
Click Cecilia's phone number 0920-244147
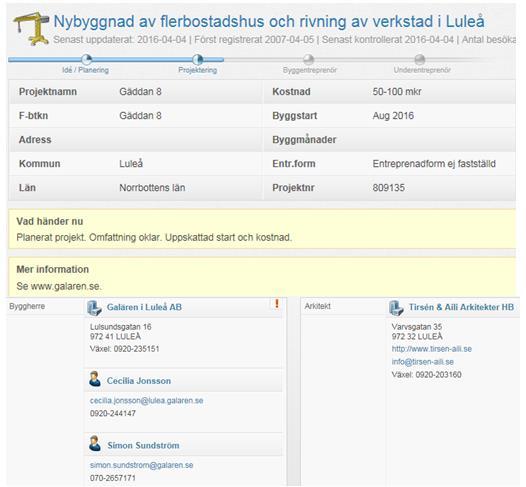[x=113, y=414]
